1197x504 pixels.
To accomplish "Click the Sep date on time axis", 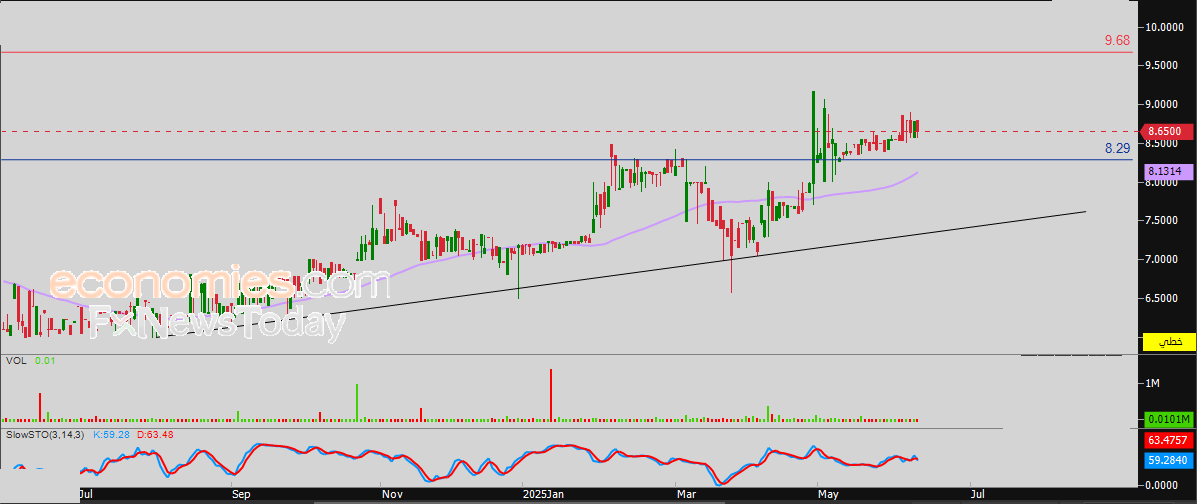I will coord(241,494).
